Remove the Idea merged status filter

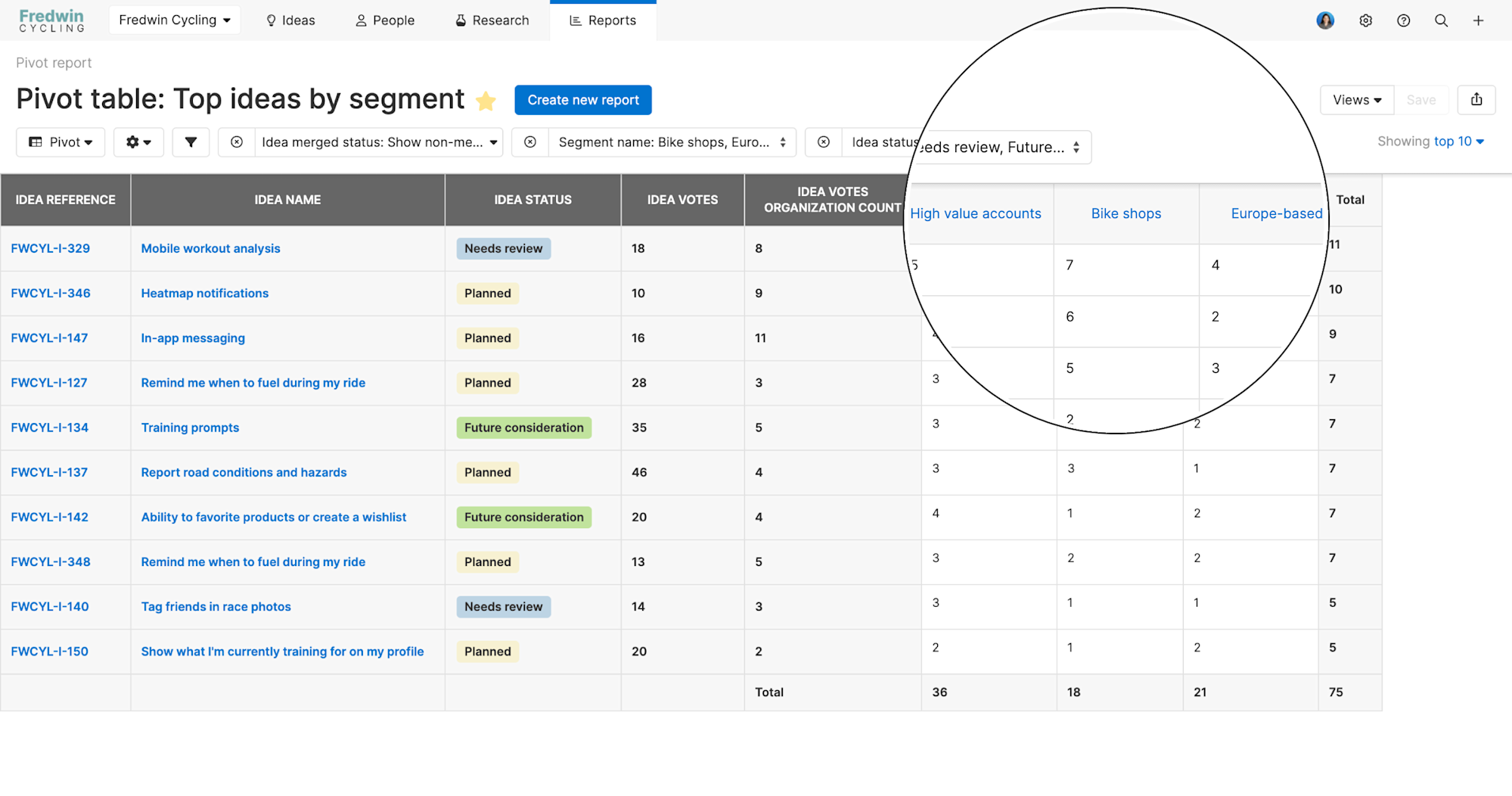tap(237, 142)
